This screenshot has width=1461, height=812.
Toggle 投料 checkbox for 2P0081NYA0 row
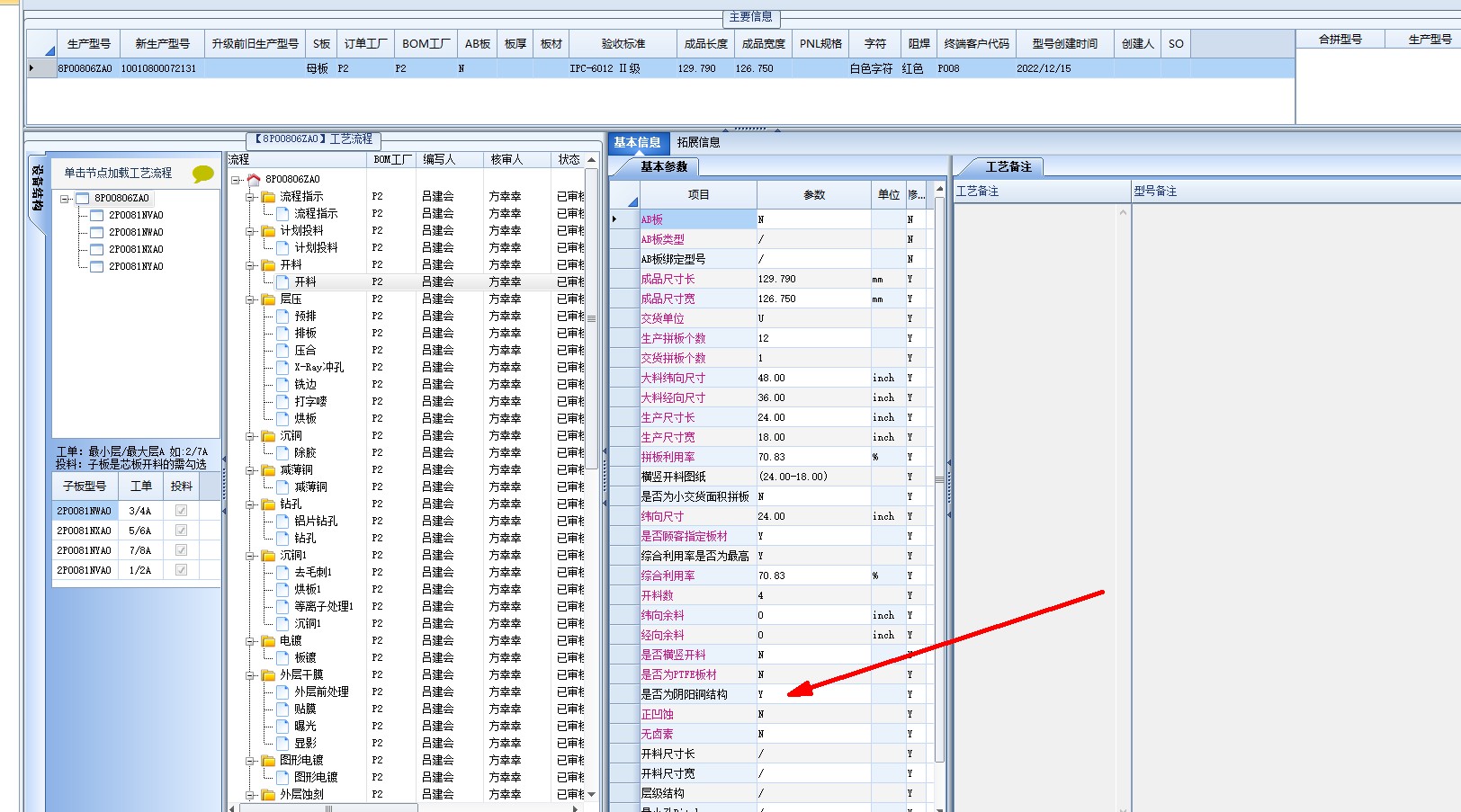[x=182, y=550]
